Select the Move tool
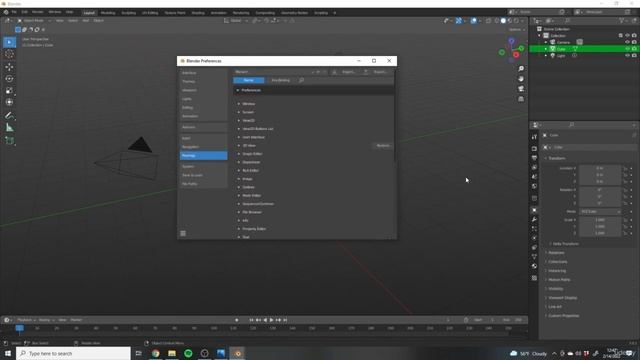Screen dimensions: 640x360 click(9, 67)
